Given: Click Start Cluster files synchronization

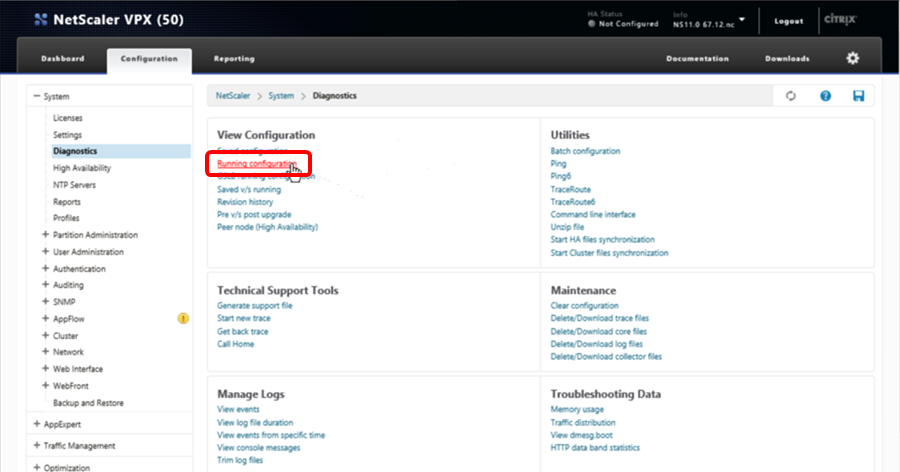Looking at the screenshot, I should pos(610,253).
